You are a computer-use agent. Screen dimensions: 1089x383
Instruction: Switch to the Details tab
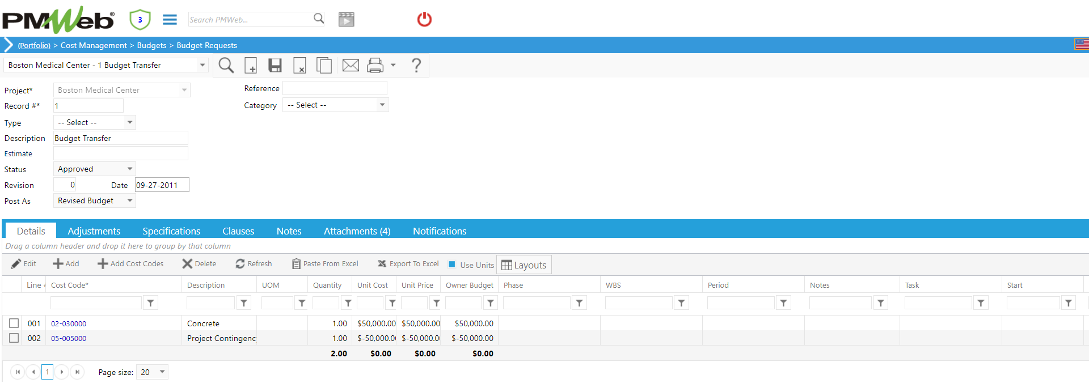click(31, 231)
